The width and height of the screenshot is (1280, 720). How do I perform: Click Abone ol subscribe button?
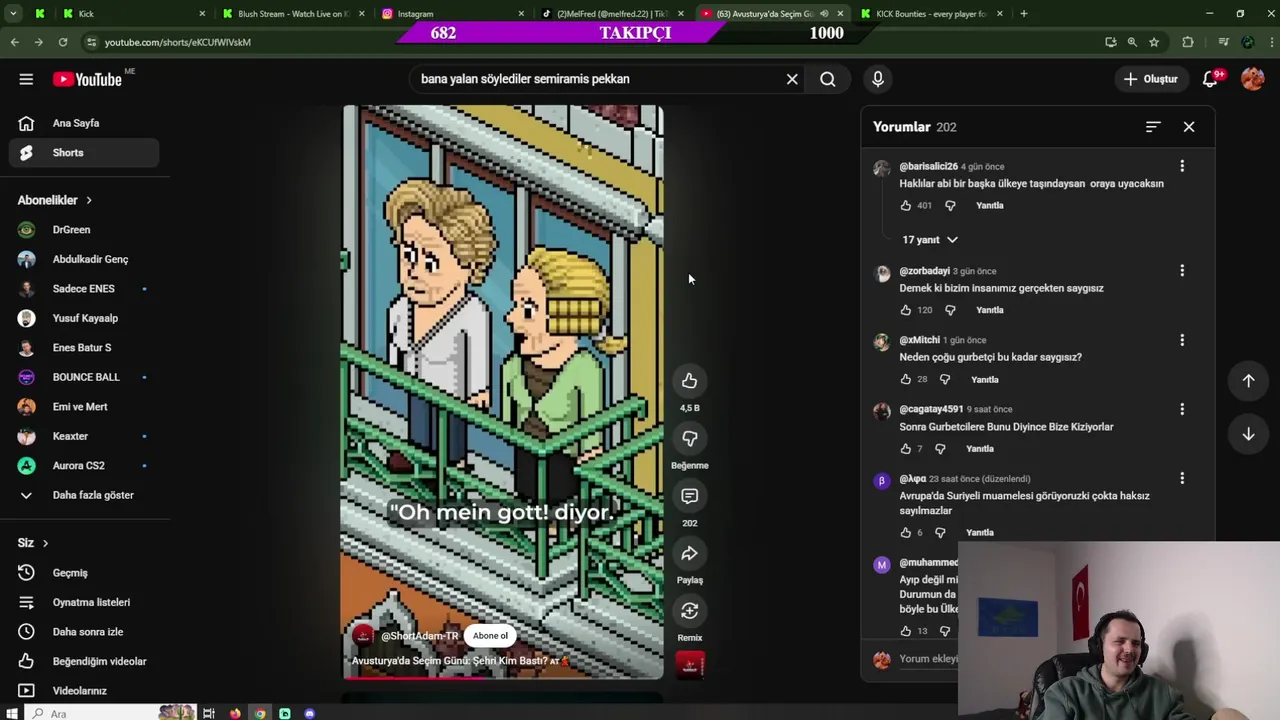490,636
